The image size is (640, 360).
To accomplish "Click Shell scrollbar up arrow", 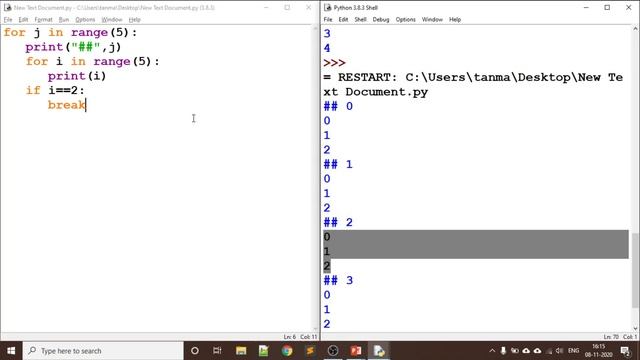I will (635, 29).
